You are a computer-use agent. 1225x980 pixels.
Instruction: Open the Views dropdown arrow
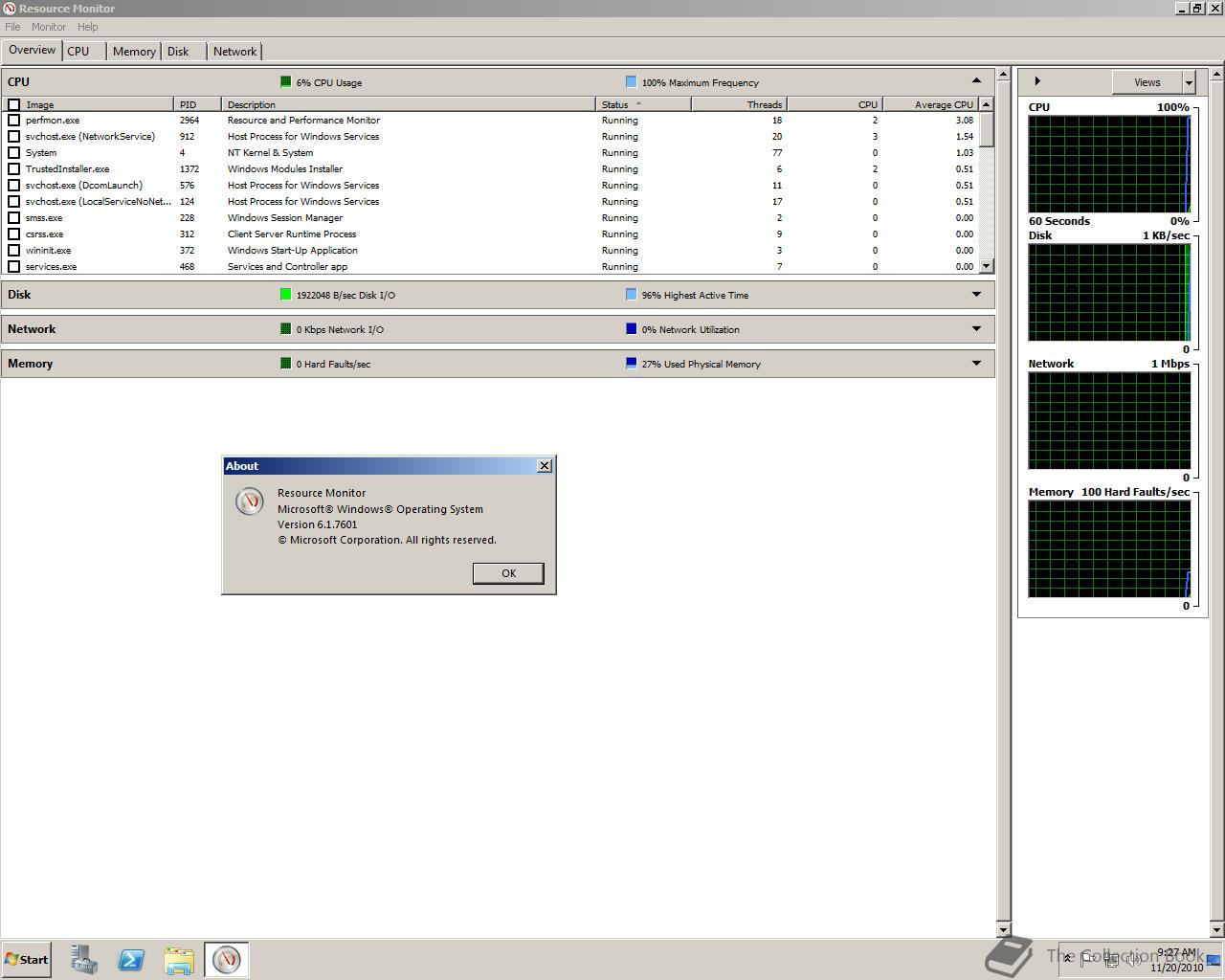point(1189,82)
